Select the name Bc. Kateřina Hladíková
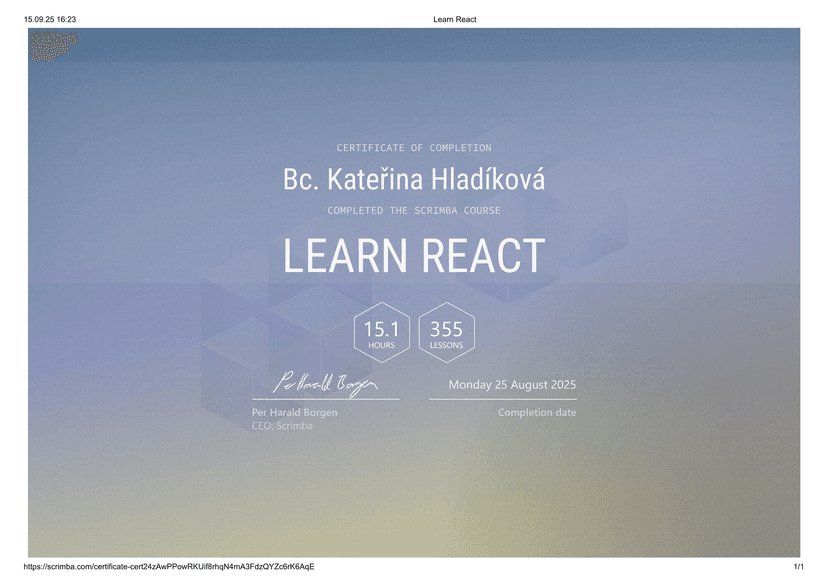828x585 pixels. pos(414,178)
